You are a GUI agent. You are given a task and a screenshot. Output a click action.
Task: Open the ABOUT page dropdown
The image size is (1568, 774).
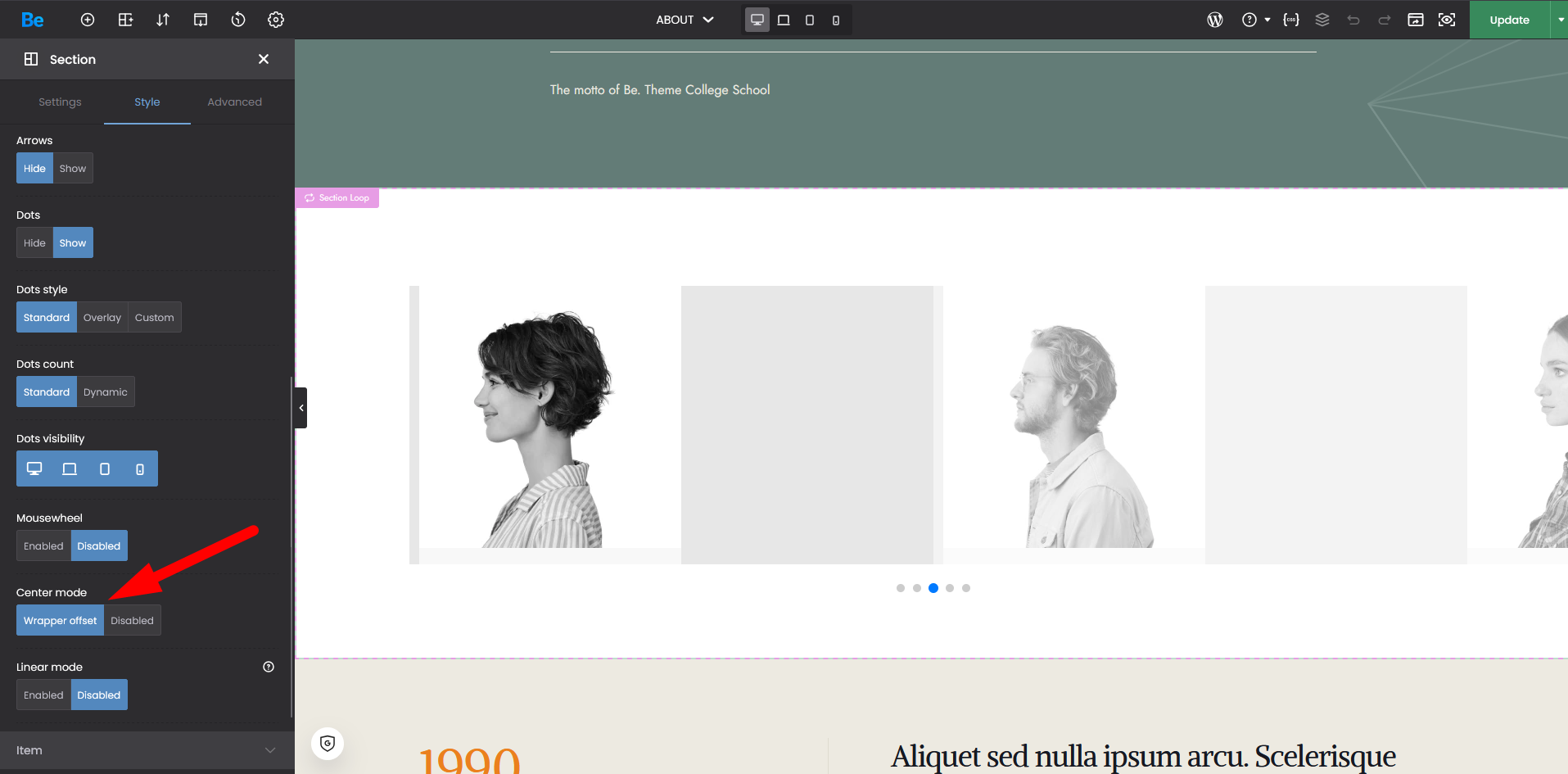(x=685, y=20)
